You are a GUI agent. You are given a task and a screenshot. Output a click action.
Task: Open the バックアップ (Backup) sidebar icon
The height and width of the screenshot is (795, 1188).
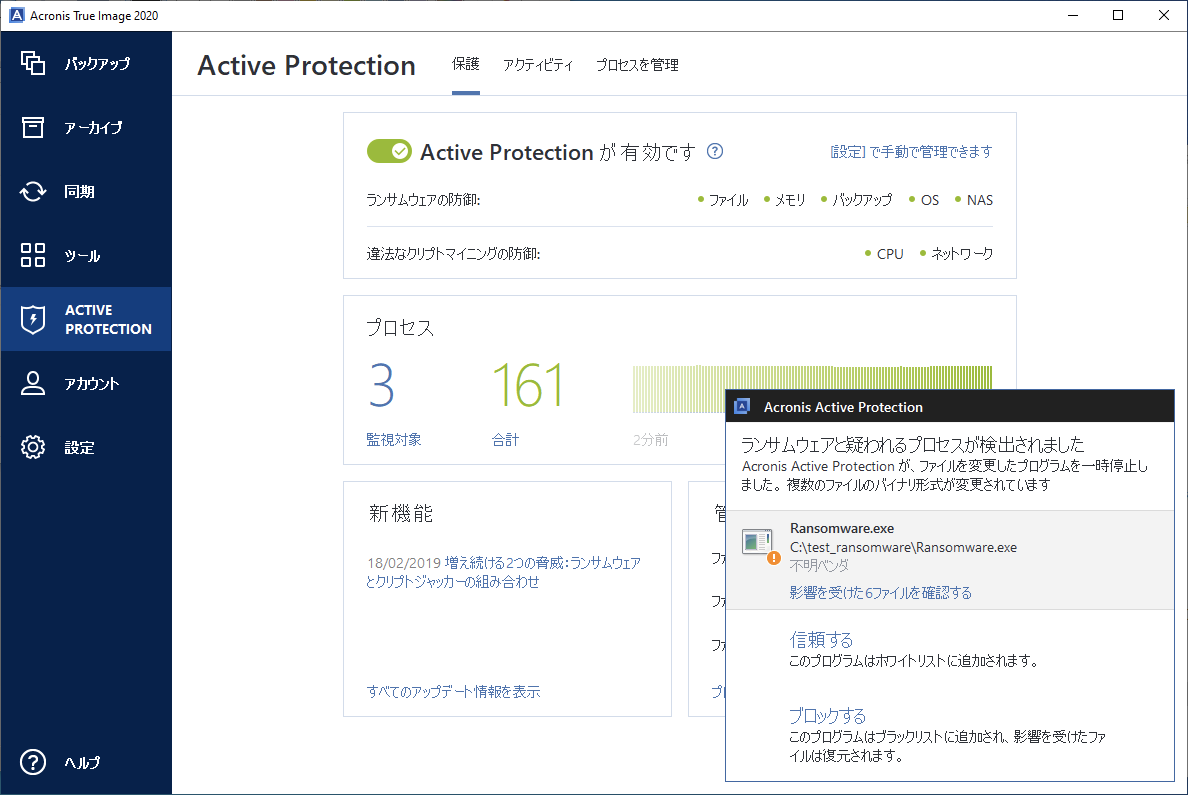click(x=33, y=63)
